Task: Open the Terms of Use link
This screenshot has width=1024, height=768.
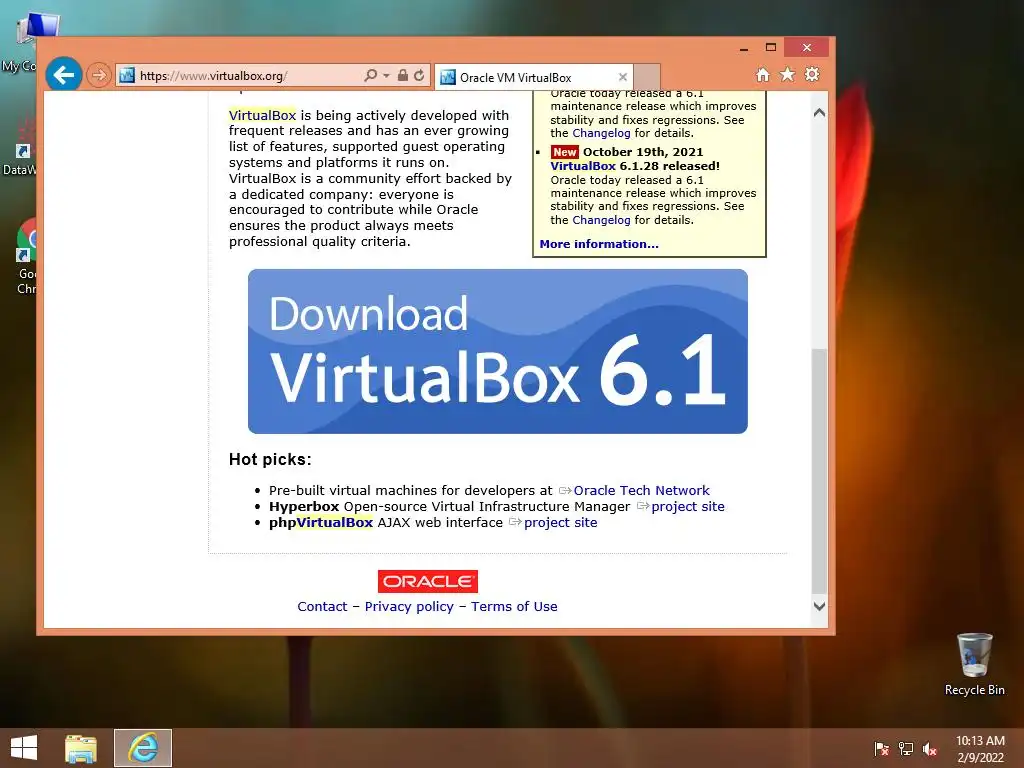Action: (x=514, y=607)
